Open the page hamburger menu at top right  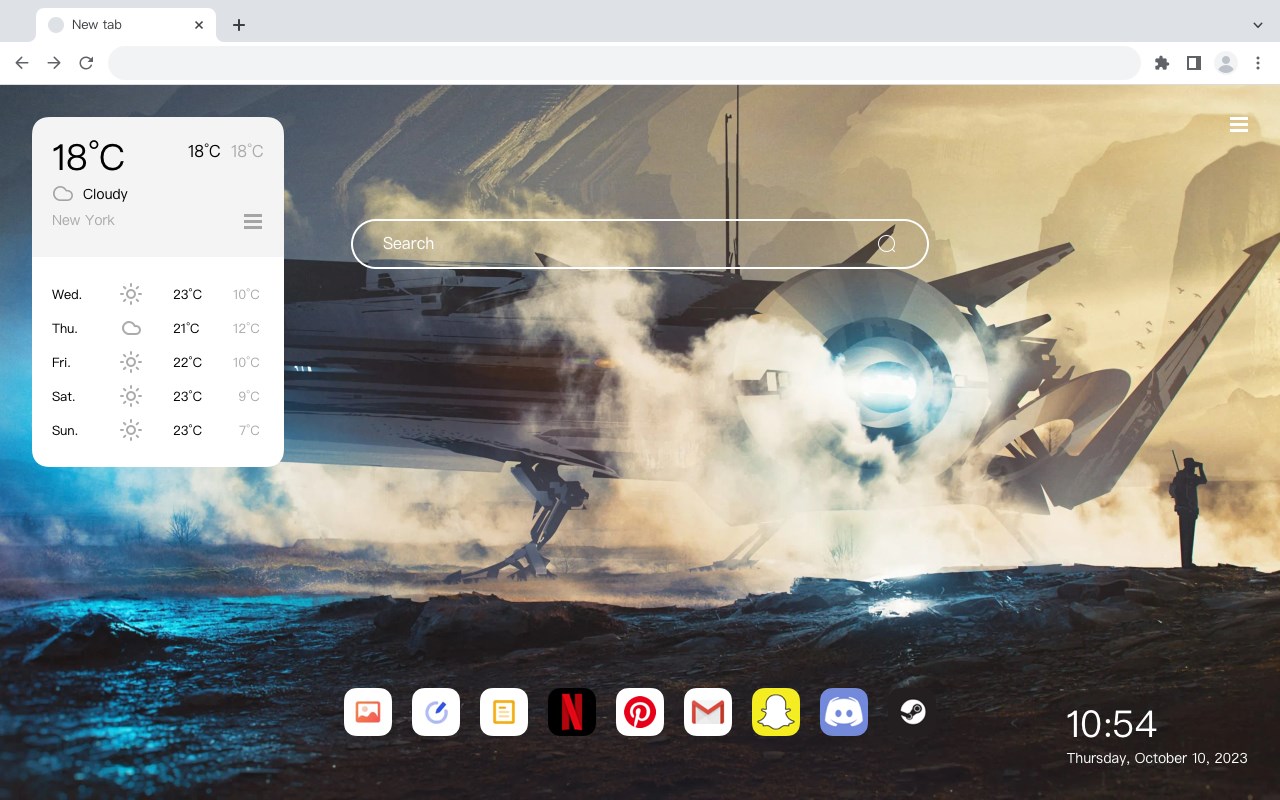pyautogui.click(x=1239, y=124)
